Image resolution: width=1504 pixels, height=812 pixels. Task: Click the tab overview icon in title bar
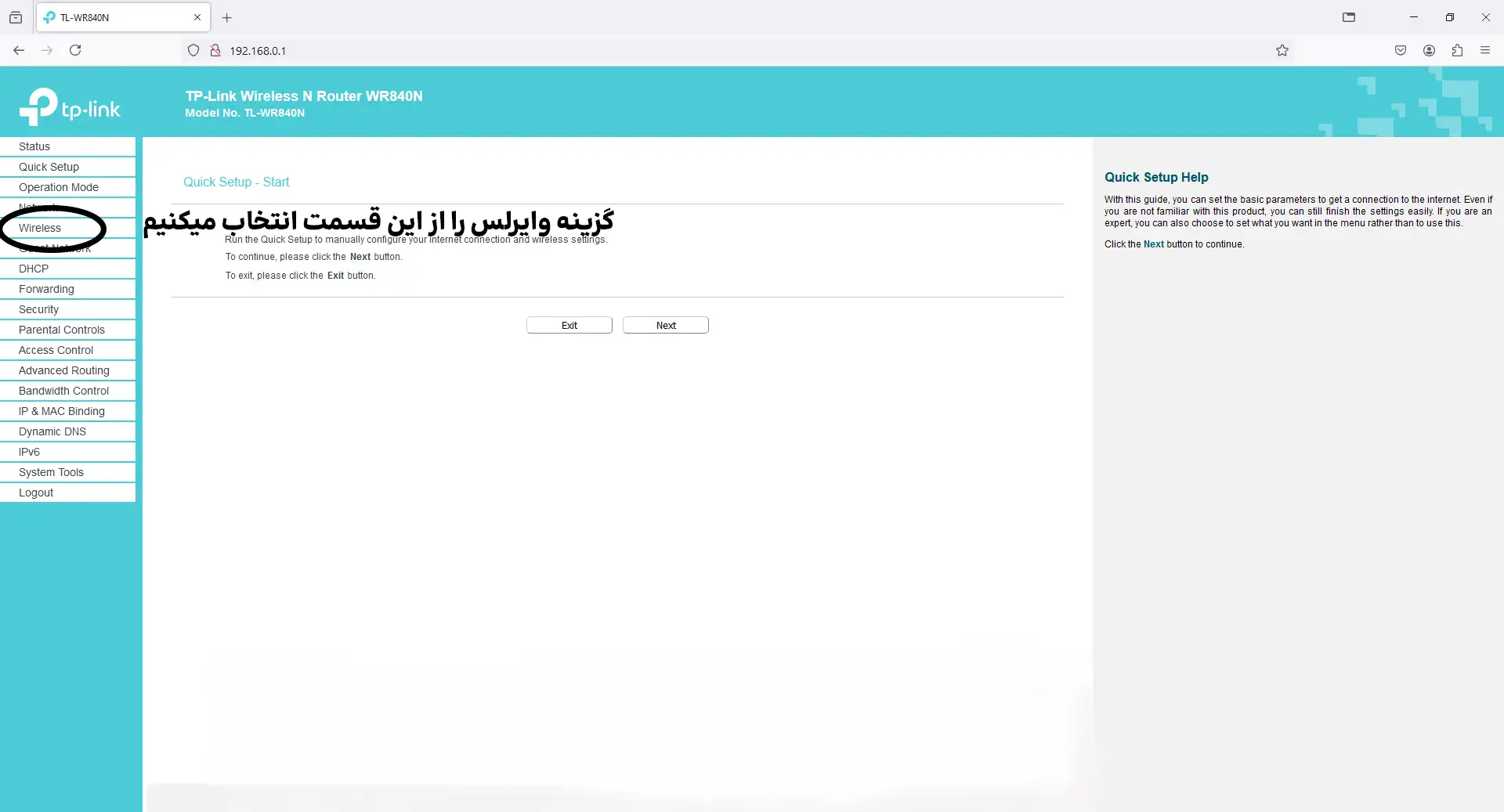point(1349,17)
